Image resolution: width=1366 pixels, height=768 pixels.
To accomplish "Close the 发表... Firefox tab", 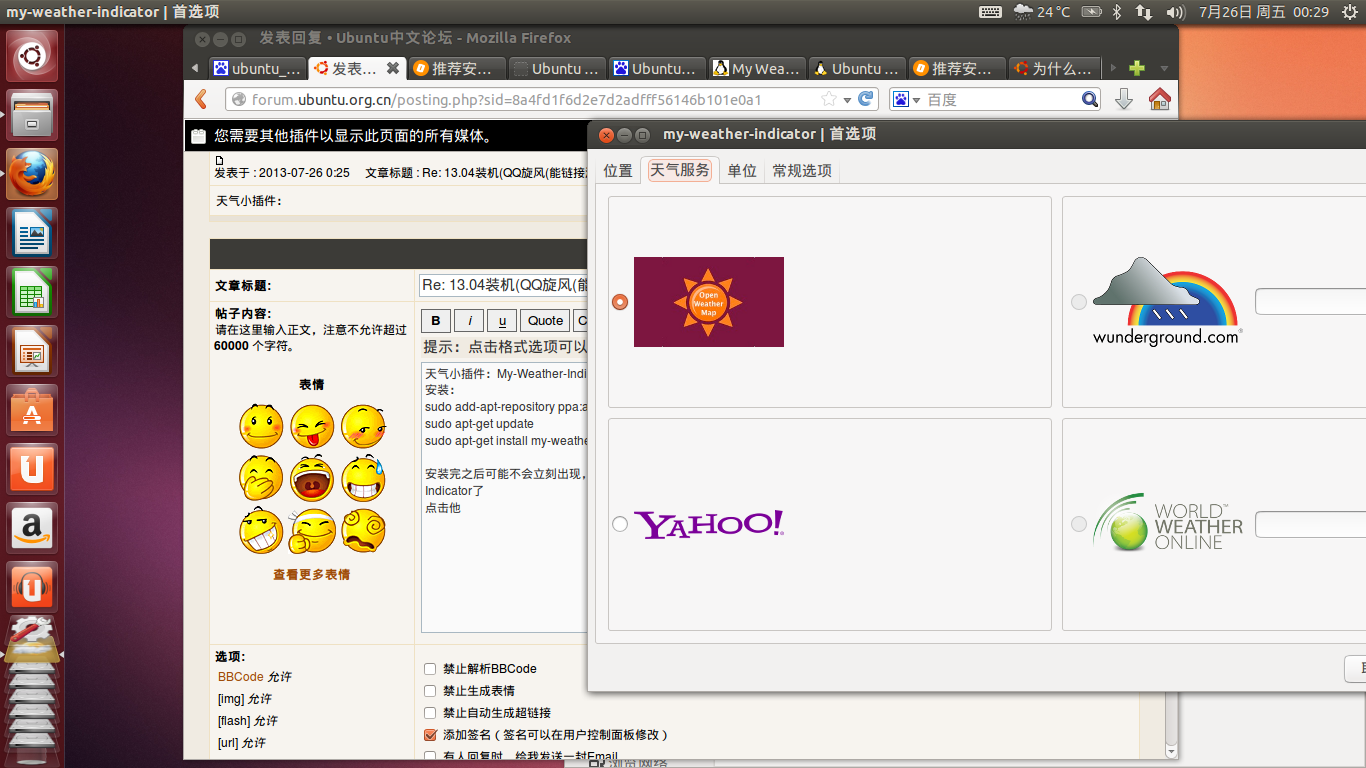I will pyautogui.click(x=393, y=69).
